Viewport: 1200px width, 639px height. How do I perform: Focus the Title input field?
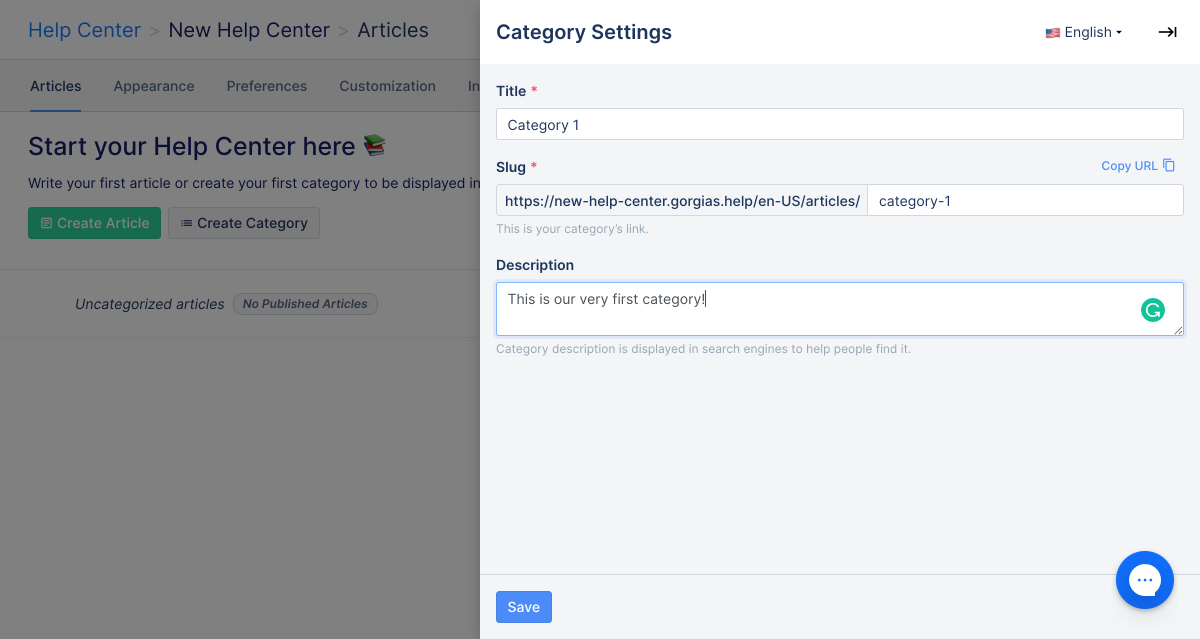point(840,125)
